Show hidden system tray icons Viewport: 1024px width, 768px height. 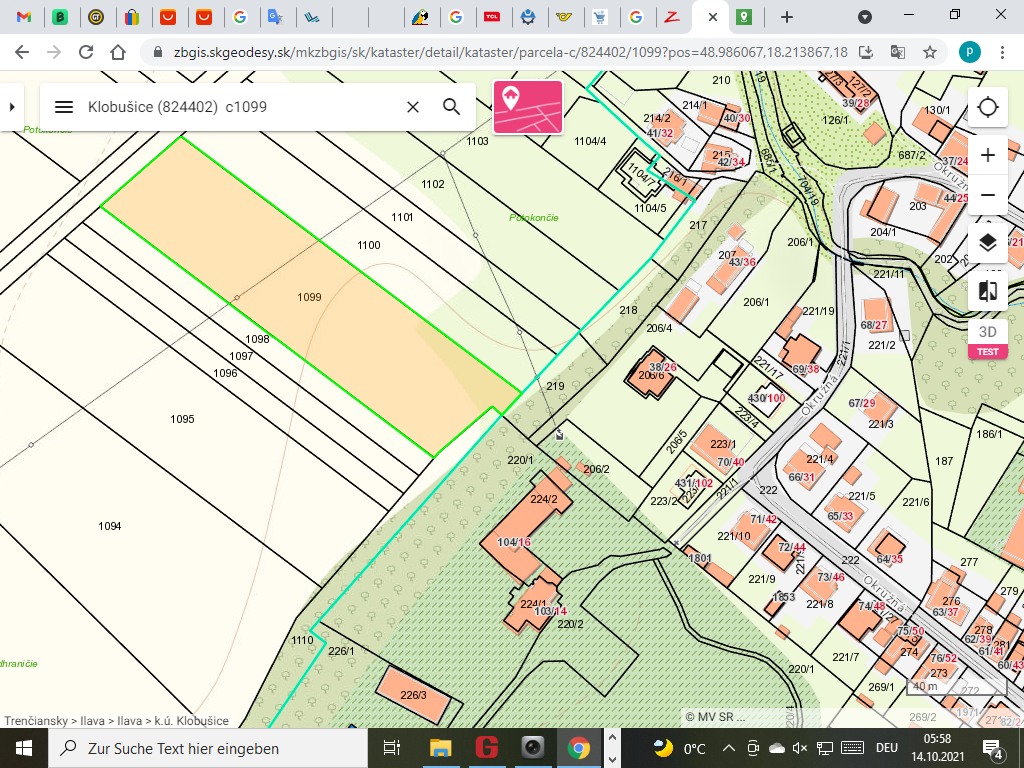click(x=727, y=748)
